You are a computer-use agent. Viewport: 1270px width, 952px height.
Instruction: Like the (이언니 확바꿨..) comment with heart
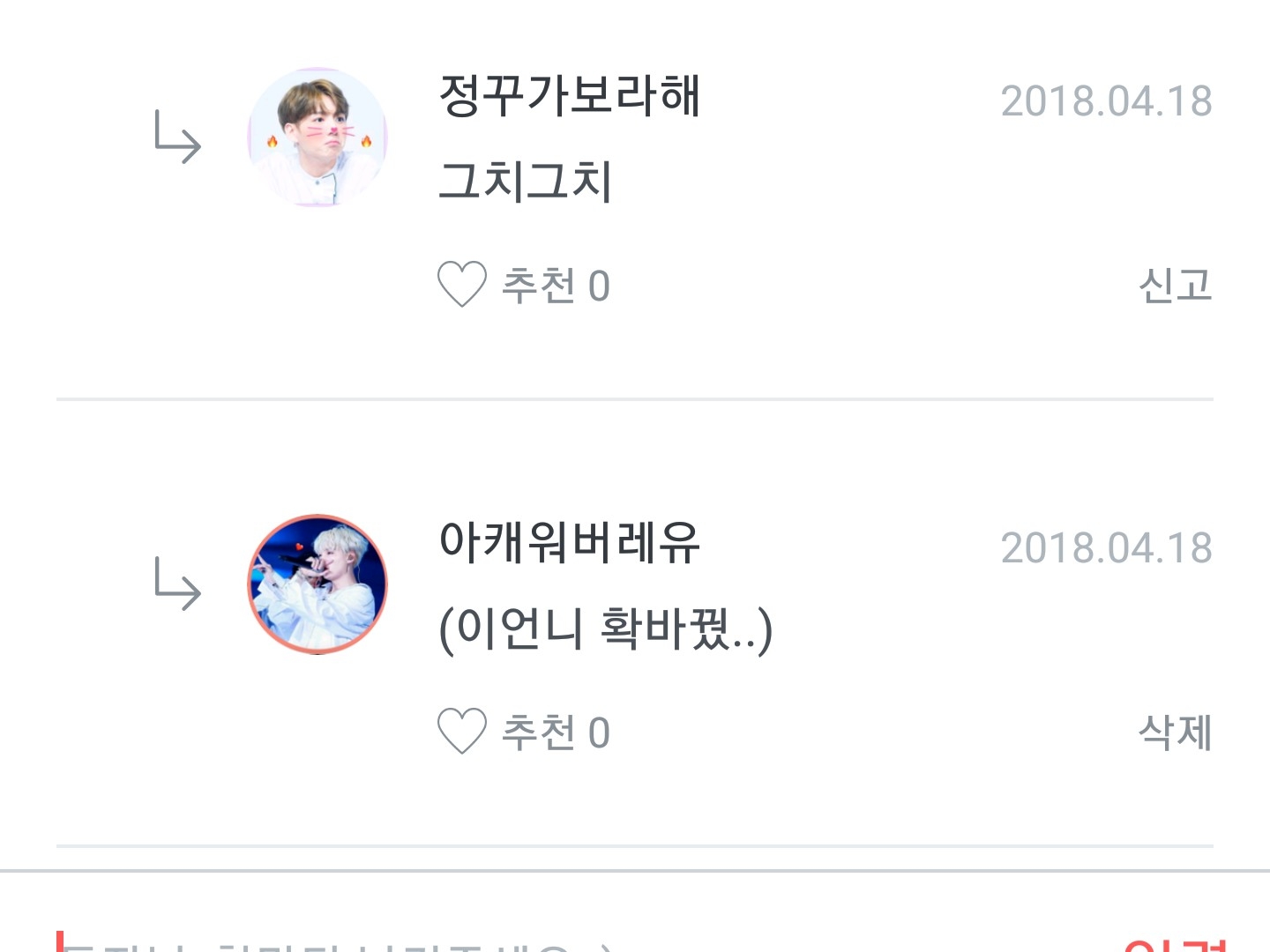pos(462,732)
